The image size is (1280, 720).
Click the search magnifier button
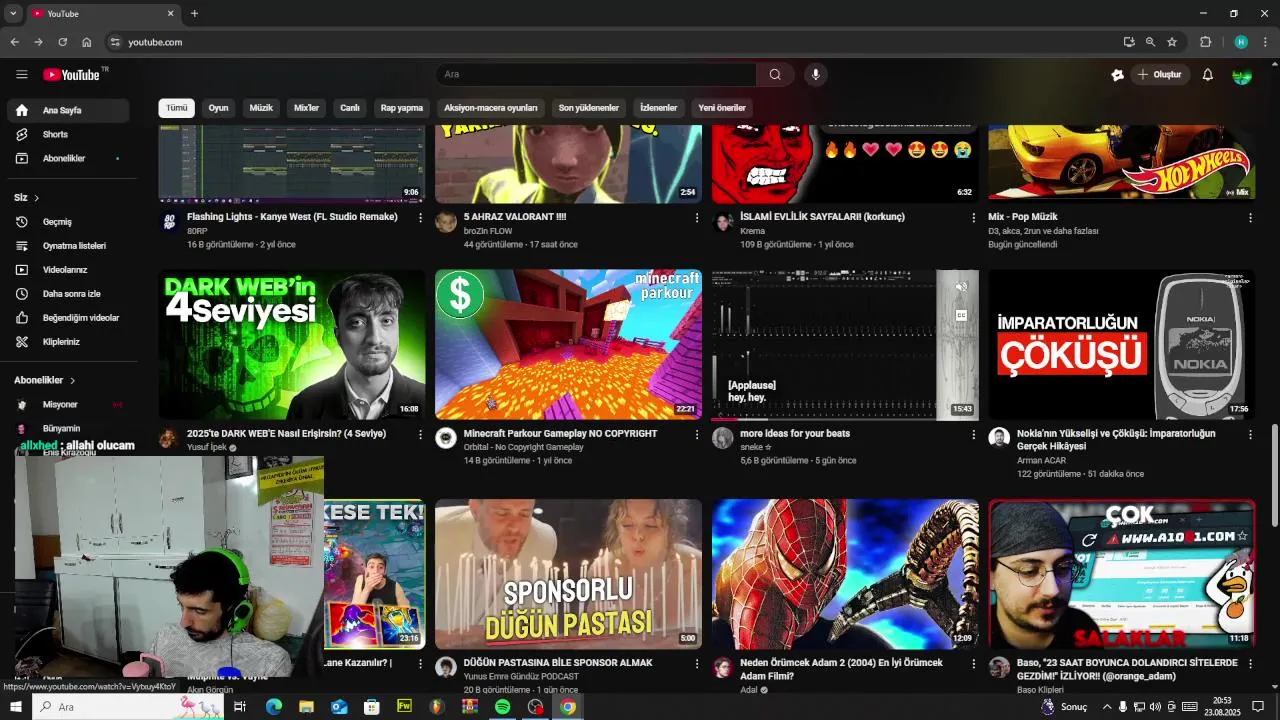775,74
